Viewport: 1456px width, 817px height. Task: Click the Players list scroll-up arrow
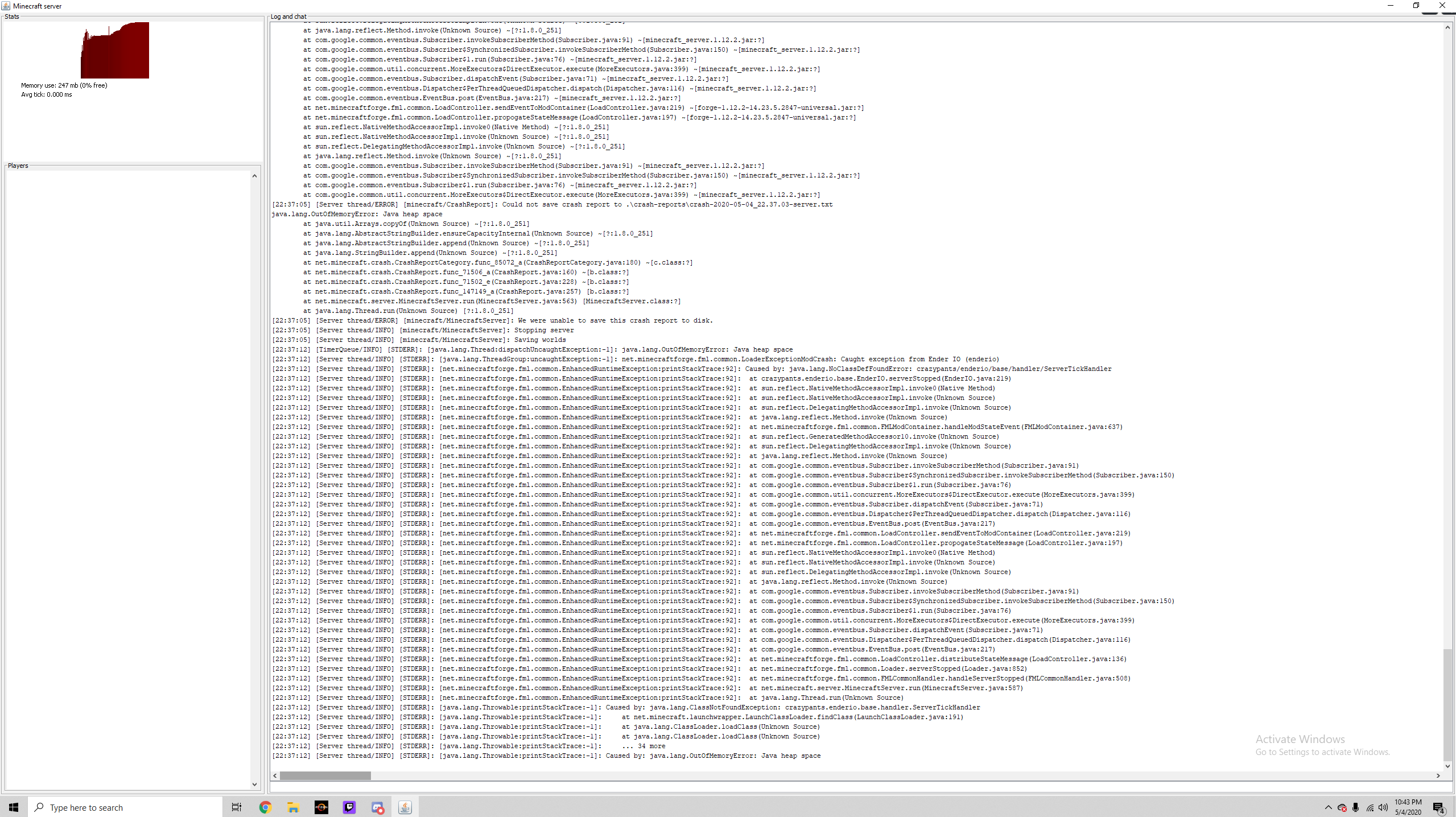pyautogui.click(x=254, y=176)
